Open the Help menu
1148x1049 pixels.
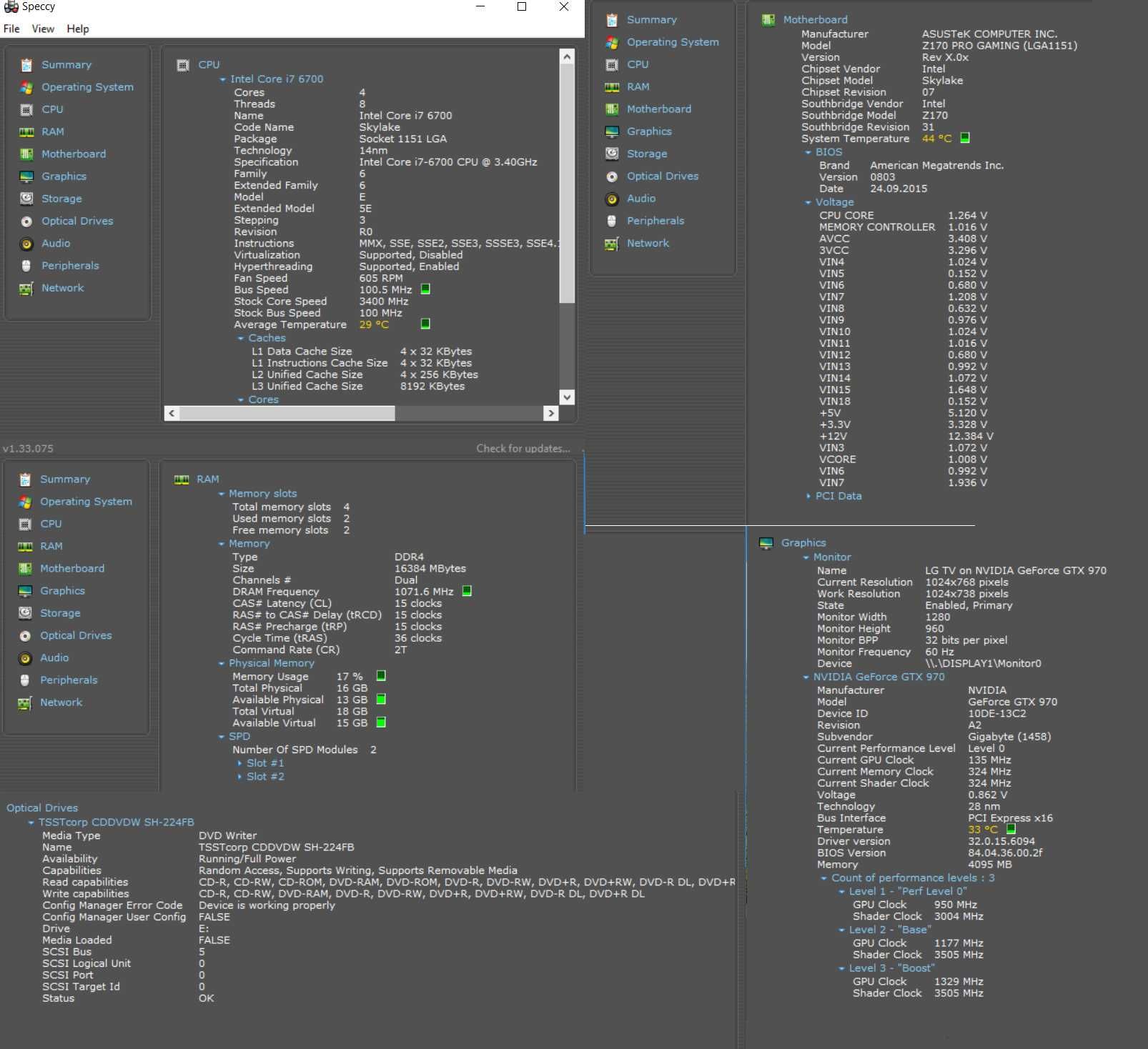pos(78,29)
